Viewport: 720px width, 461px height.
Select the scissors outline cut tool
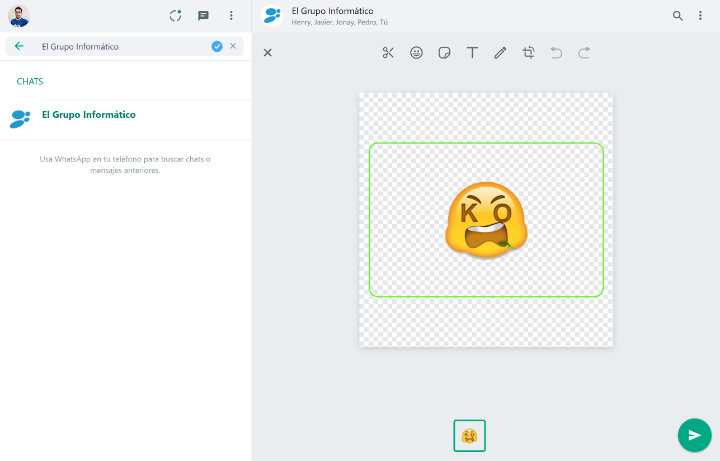pyautogui.click(x=388, y=53)
